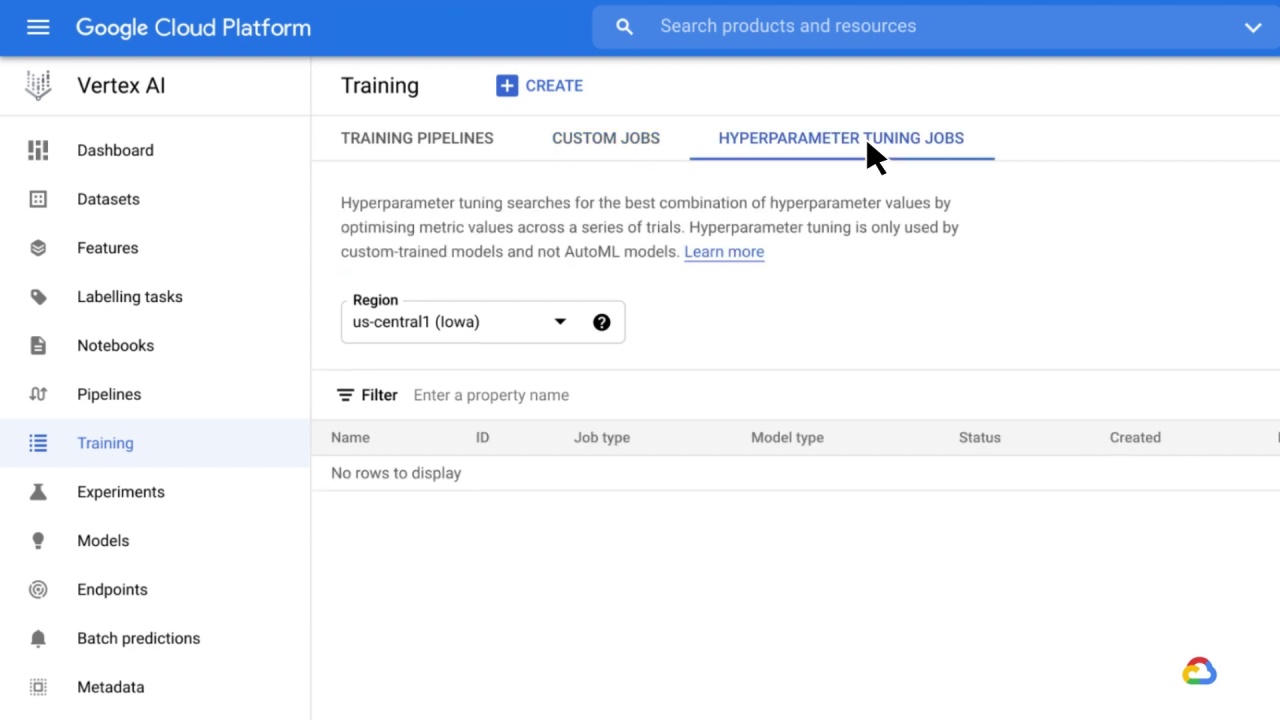This screenshot has height=720, width=1280.
Task: Click the Models lightbulb icon
Action: (38, 541)
